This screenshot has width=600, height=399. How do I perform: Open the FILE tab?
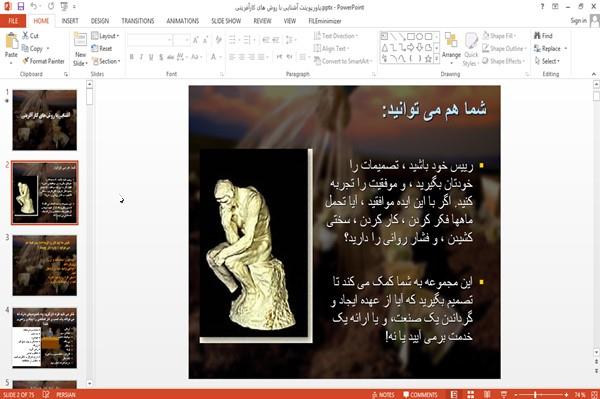(x=13, y=21)
